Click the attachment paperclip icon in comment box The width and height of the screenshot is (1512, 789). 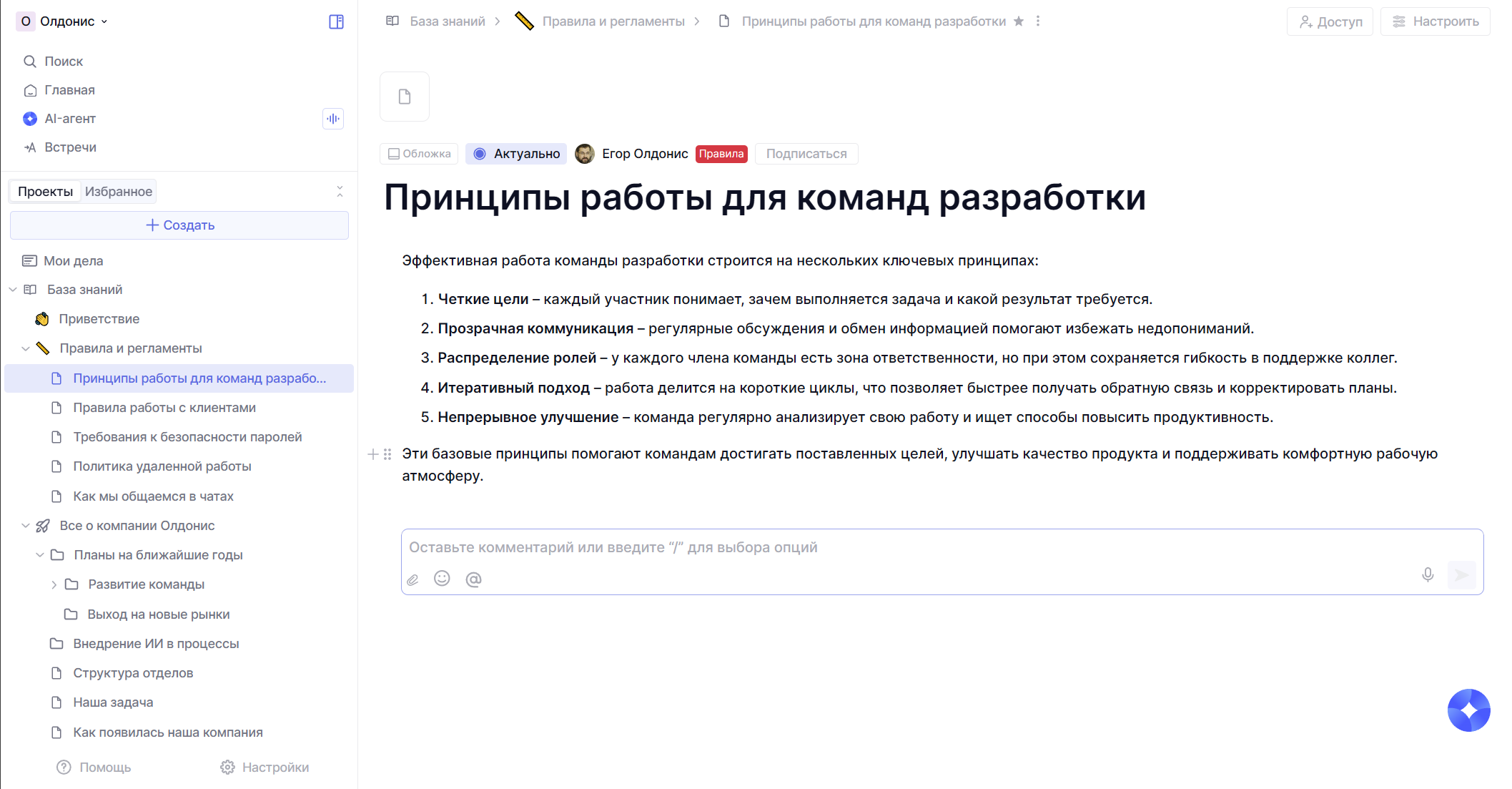(x=412, y=579)
